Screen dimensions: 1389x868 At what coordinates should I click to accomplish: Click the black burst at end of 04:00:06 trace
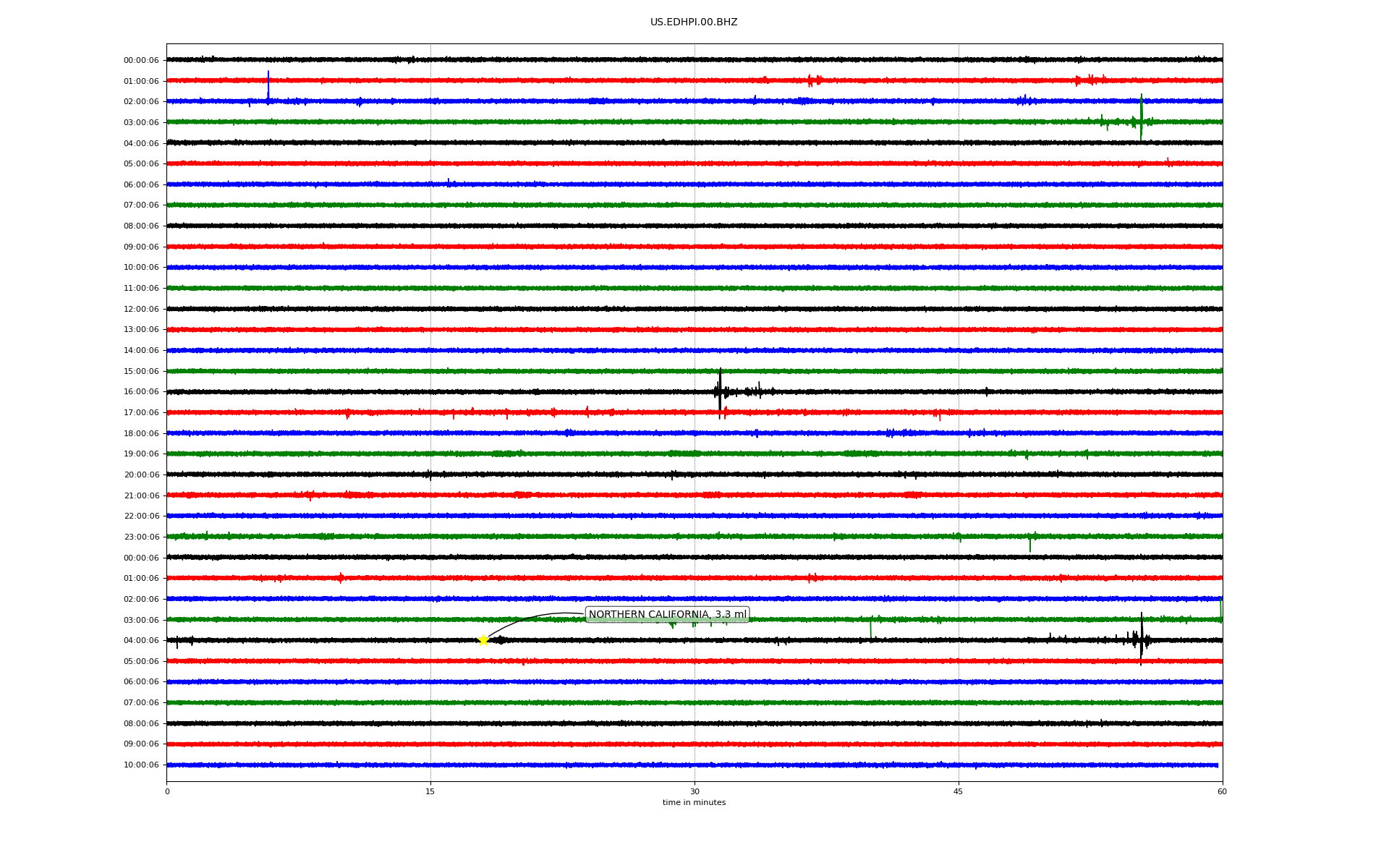coord(1141,639)
